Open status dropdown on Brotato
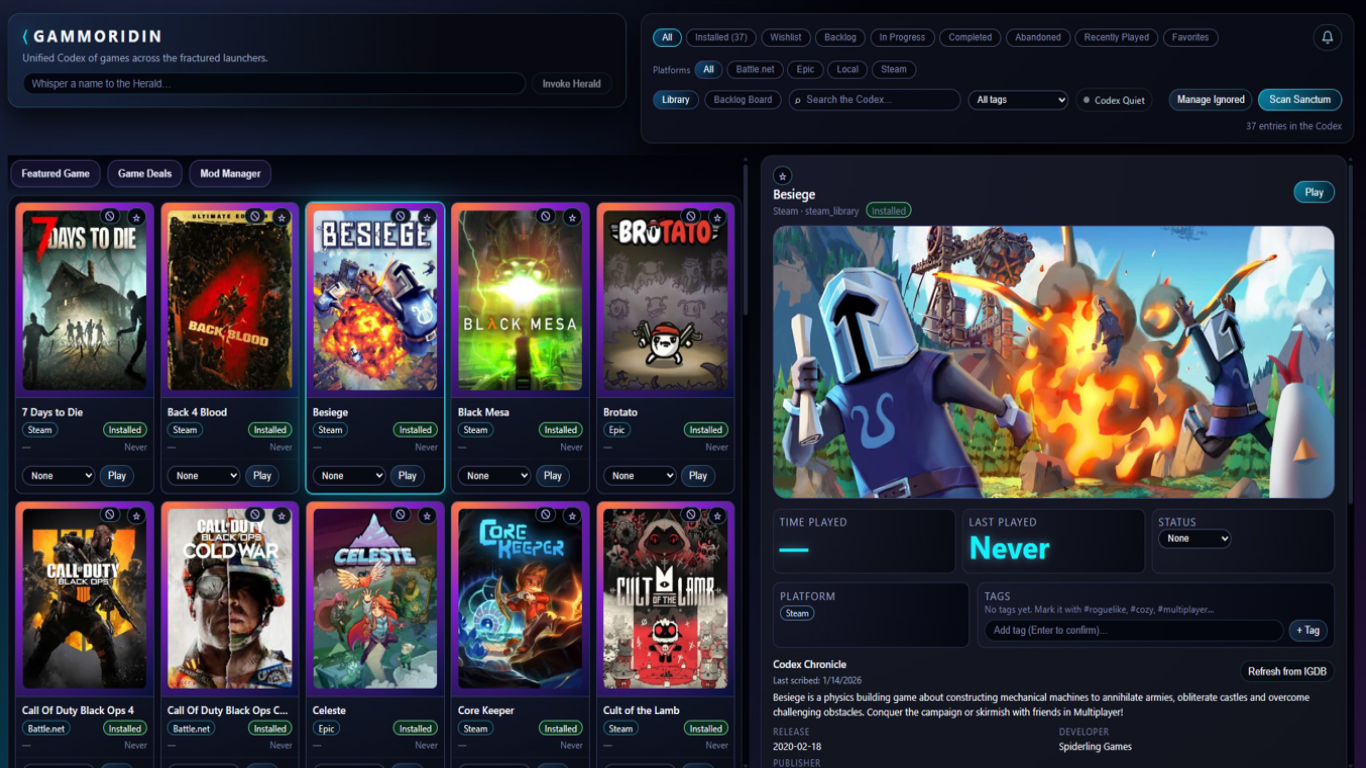 639,476
